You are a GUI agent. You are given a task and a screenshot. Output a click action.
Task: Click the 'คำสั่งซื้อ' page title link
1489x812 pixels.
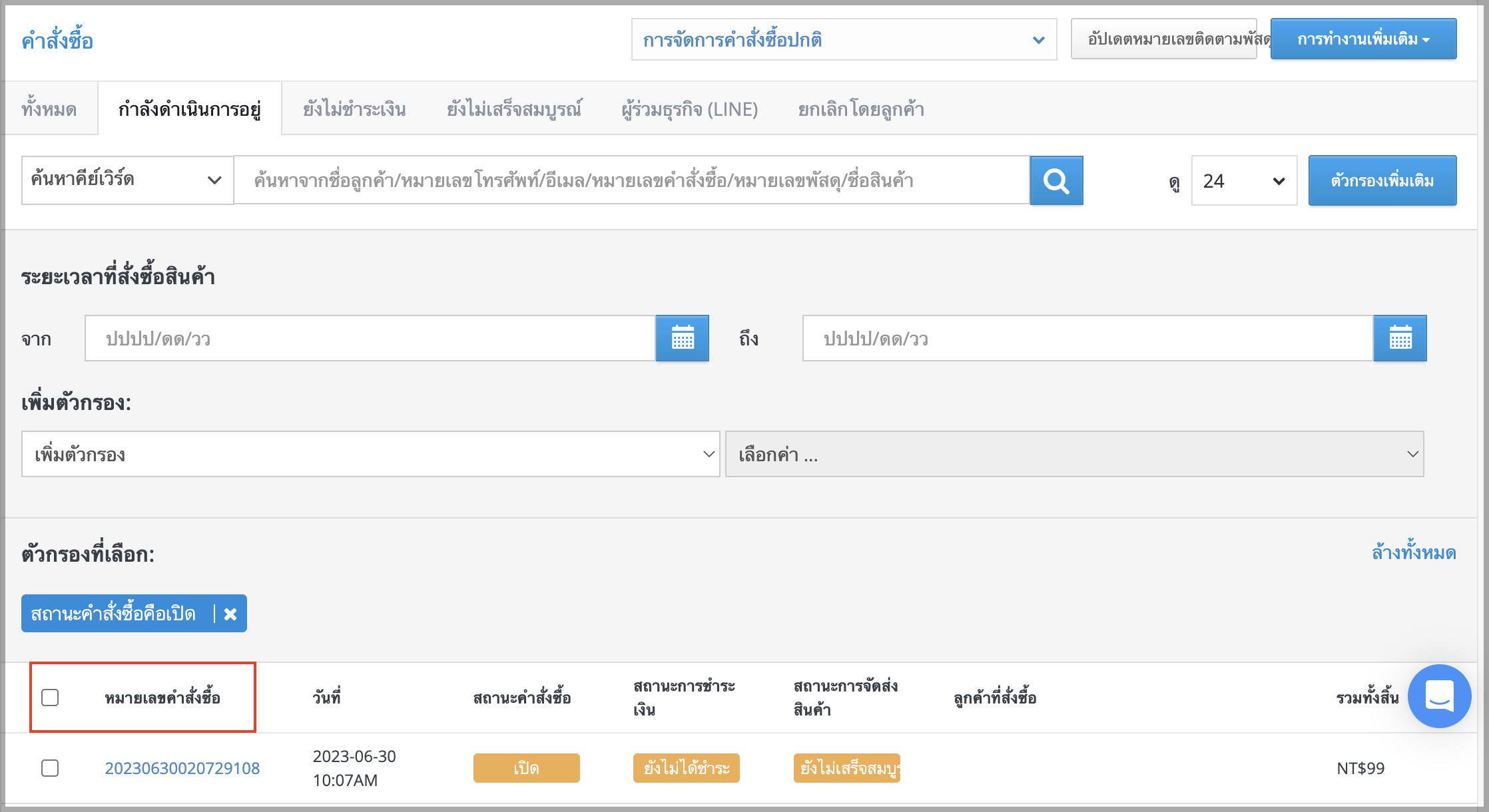[x=57, y=41]
